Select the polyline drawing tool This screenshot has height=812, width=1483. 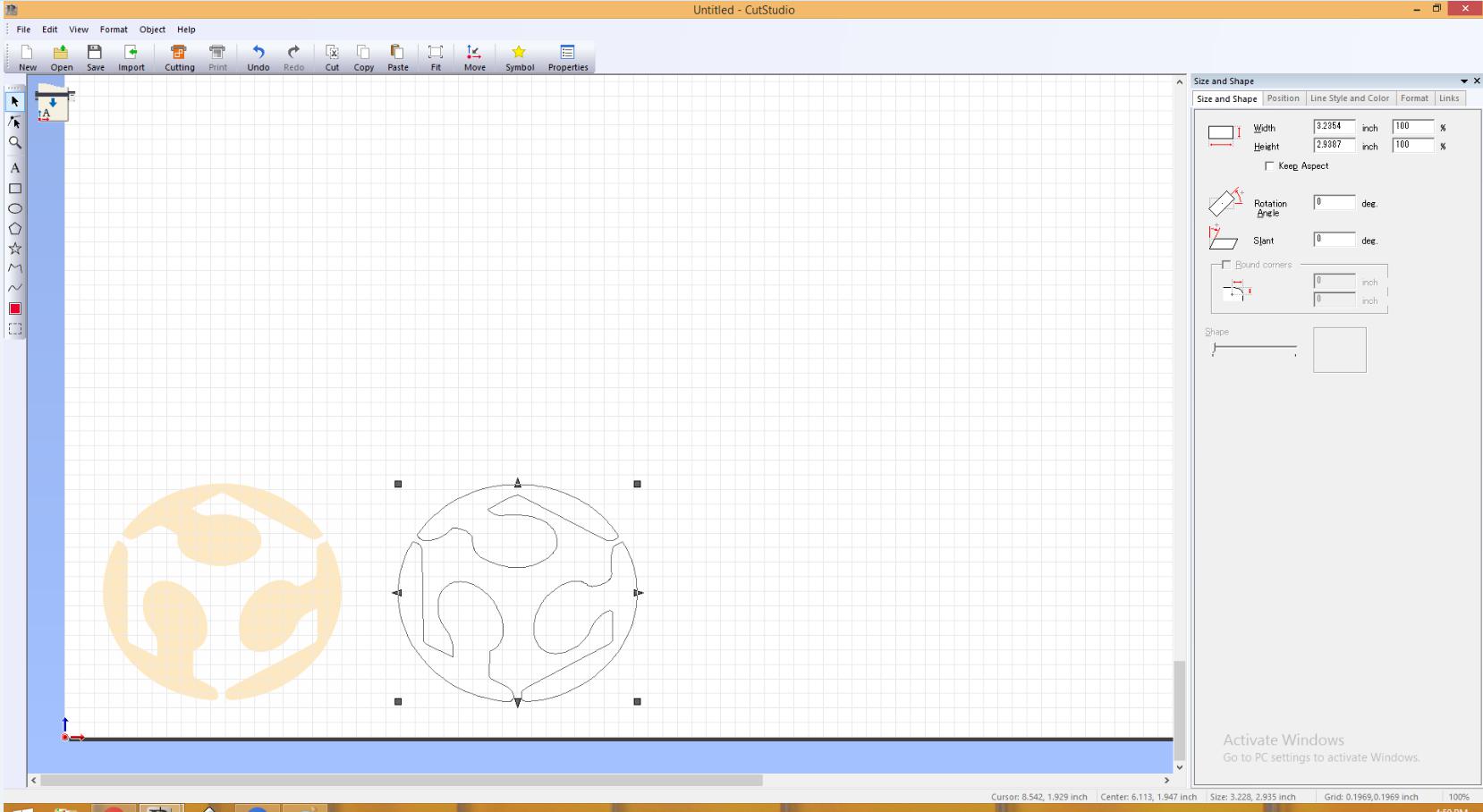15,268
